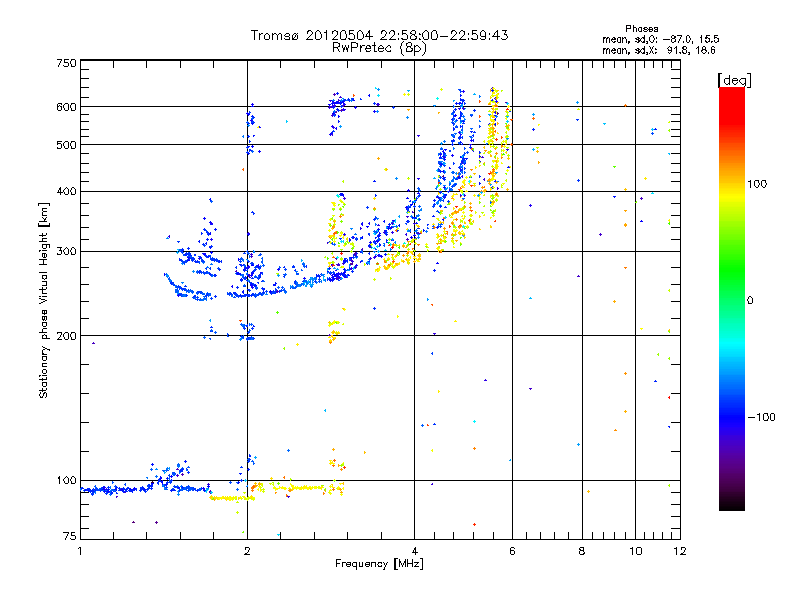800x600 pixels.
Task: Click the y-axis tick '100'
Action: coord(66,480)
